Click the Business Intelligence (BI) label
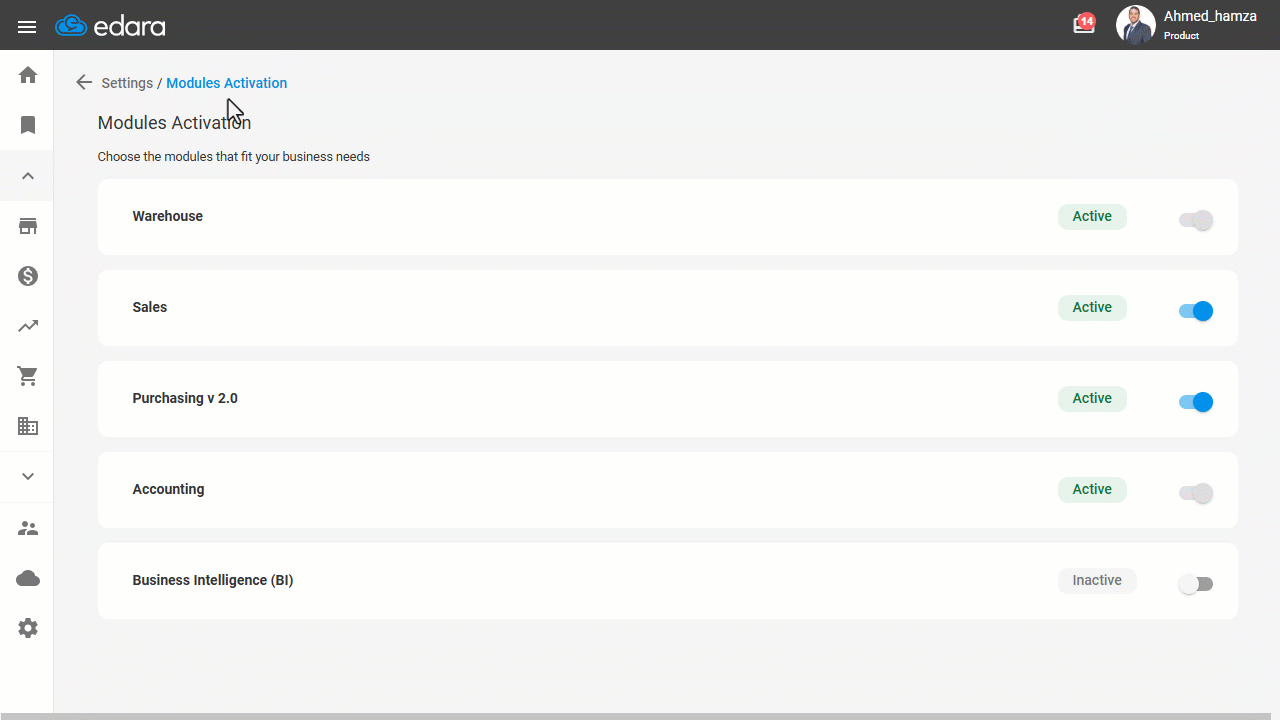The width and height of the screenshot is (1280, 720). pyautogui.click(x=213, y=580)
